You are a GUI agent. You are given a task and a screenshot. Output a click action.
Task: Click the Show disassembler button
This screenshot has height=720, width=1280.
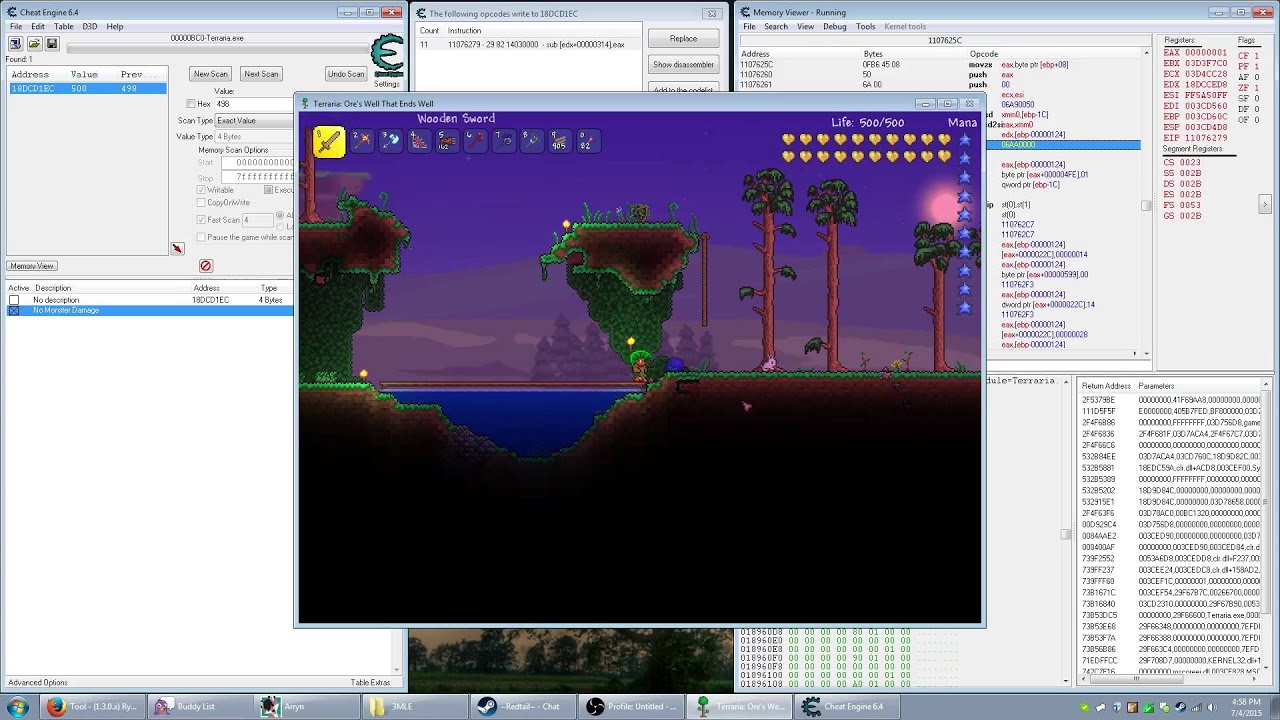coord(684,65)
